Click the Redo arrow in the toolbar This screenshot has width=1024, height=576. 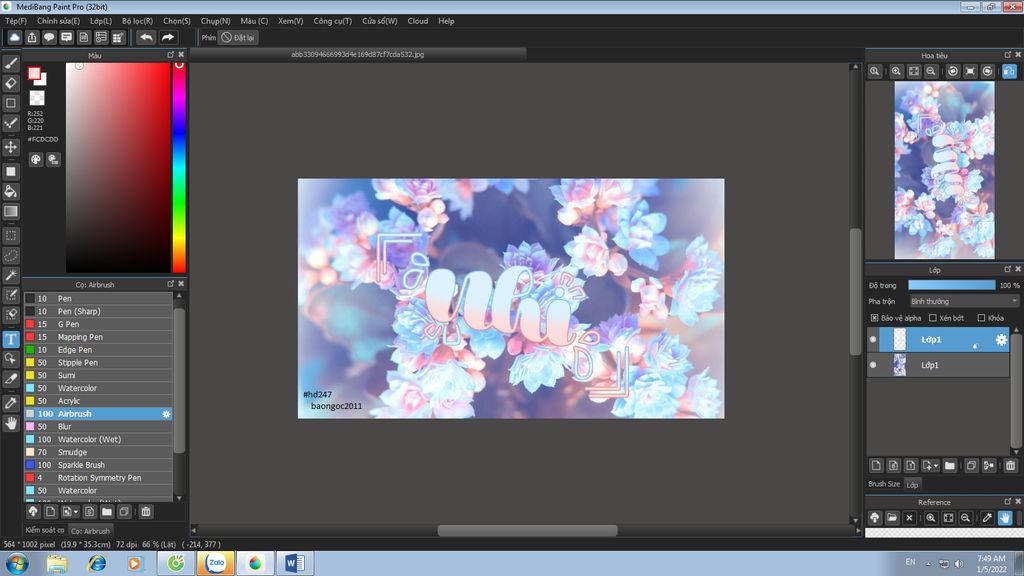(x=168, y=37)
